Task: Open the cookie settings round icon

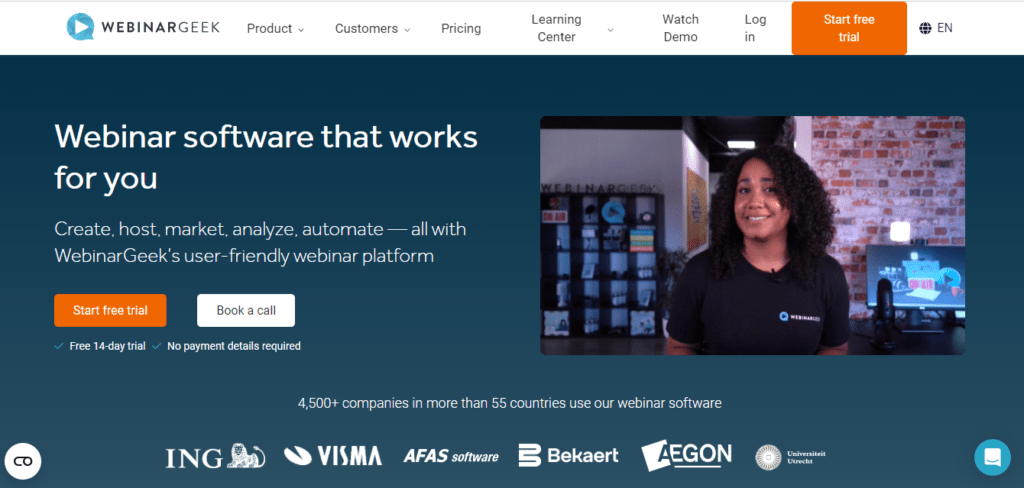Action: (x=23, y=461)
